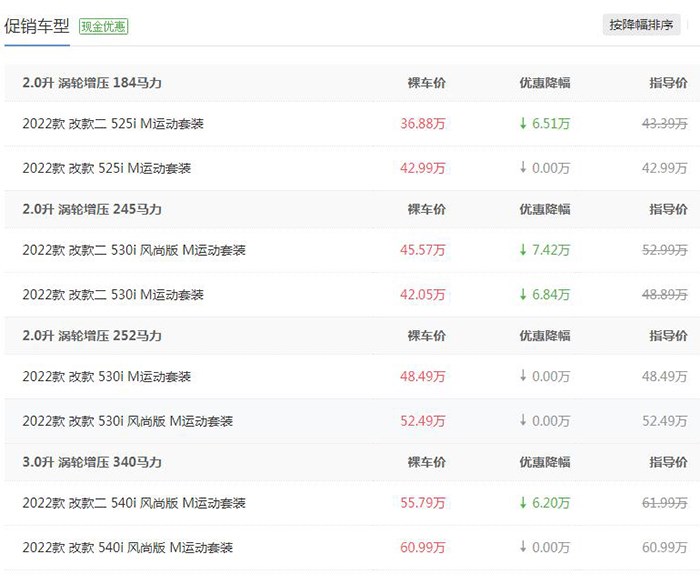Click the 3.0升 涡轮增压 340马力 header

92,462
